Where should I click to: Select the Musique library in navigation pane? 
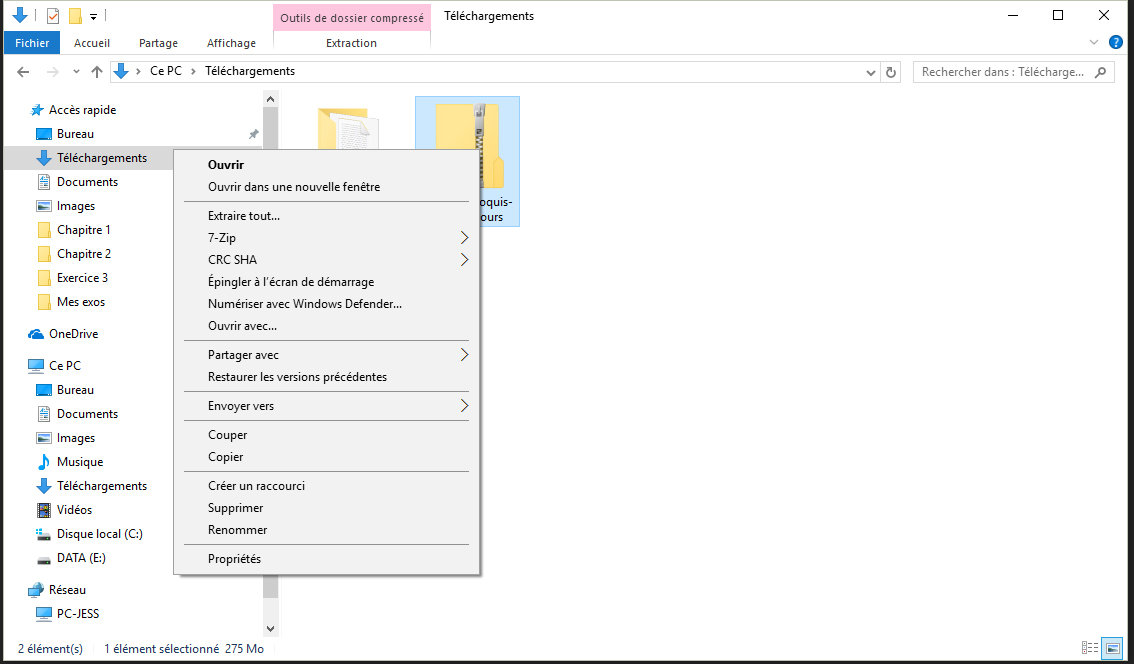click(79, 462)
